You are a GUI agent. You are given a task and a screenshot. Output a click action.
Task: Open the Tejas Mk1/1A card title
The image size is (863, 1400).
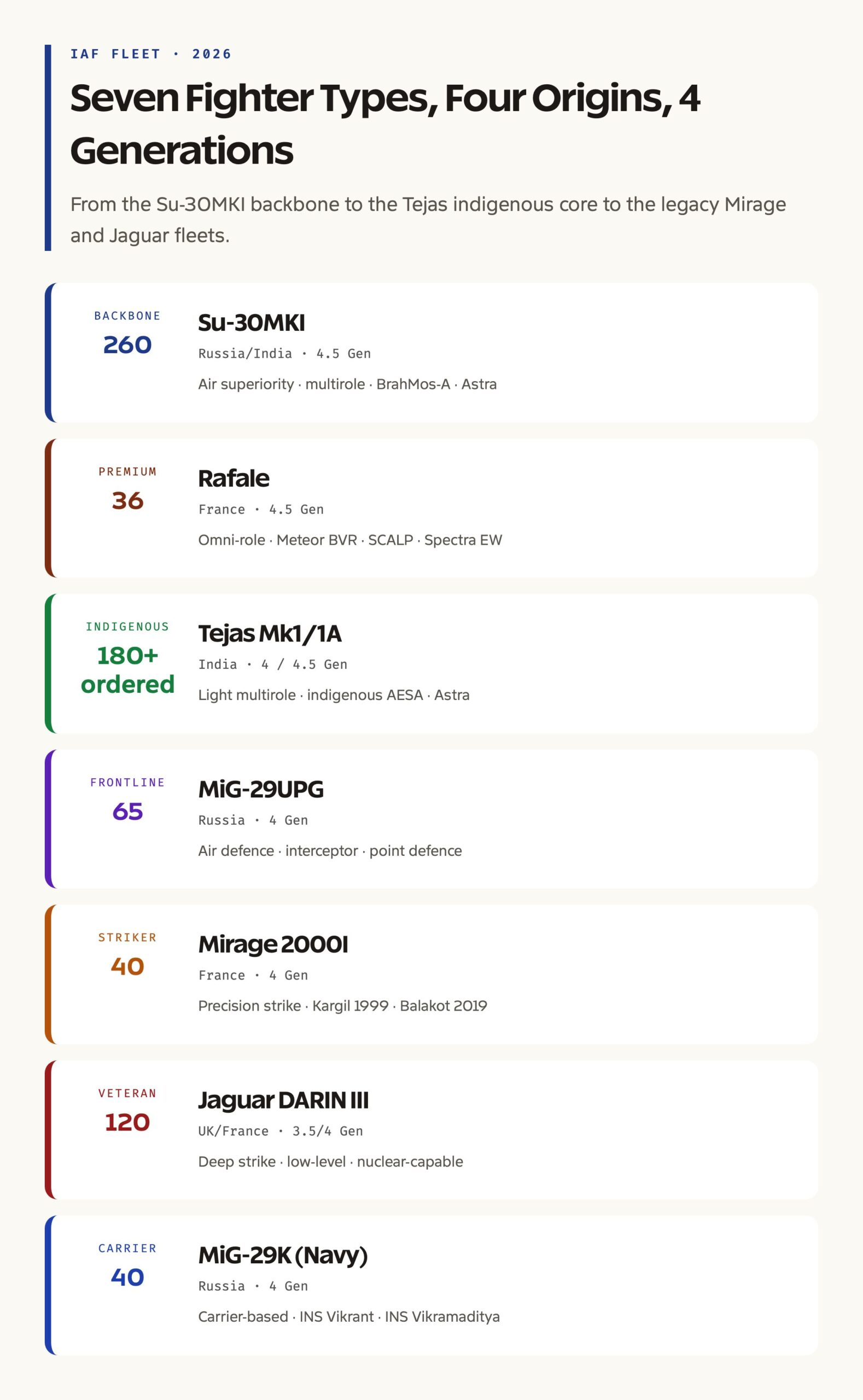[x=270, y=633]
